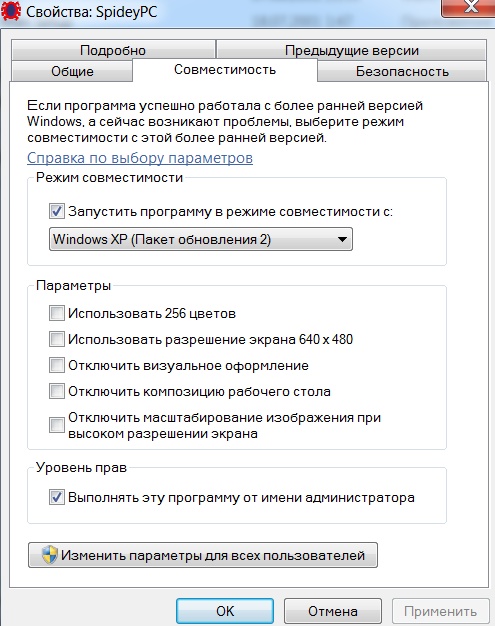Check 'Отключить композицию рабочего стола' option
The width and height of the screenshot is (495, 626).
(57, 391)
